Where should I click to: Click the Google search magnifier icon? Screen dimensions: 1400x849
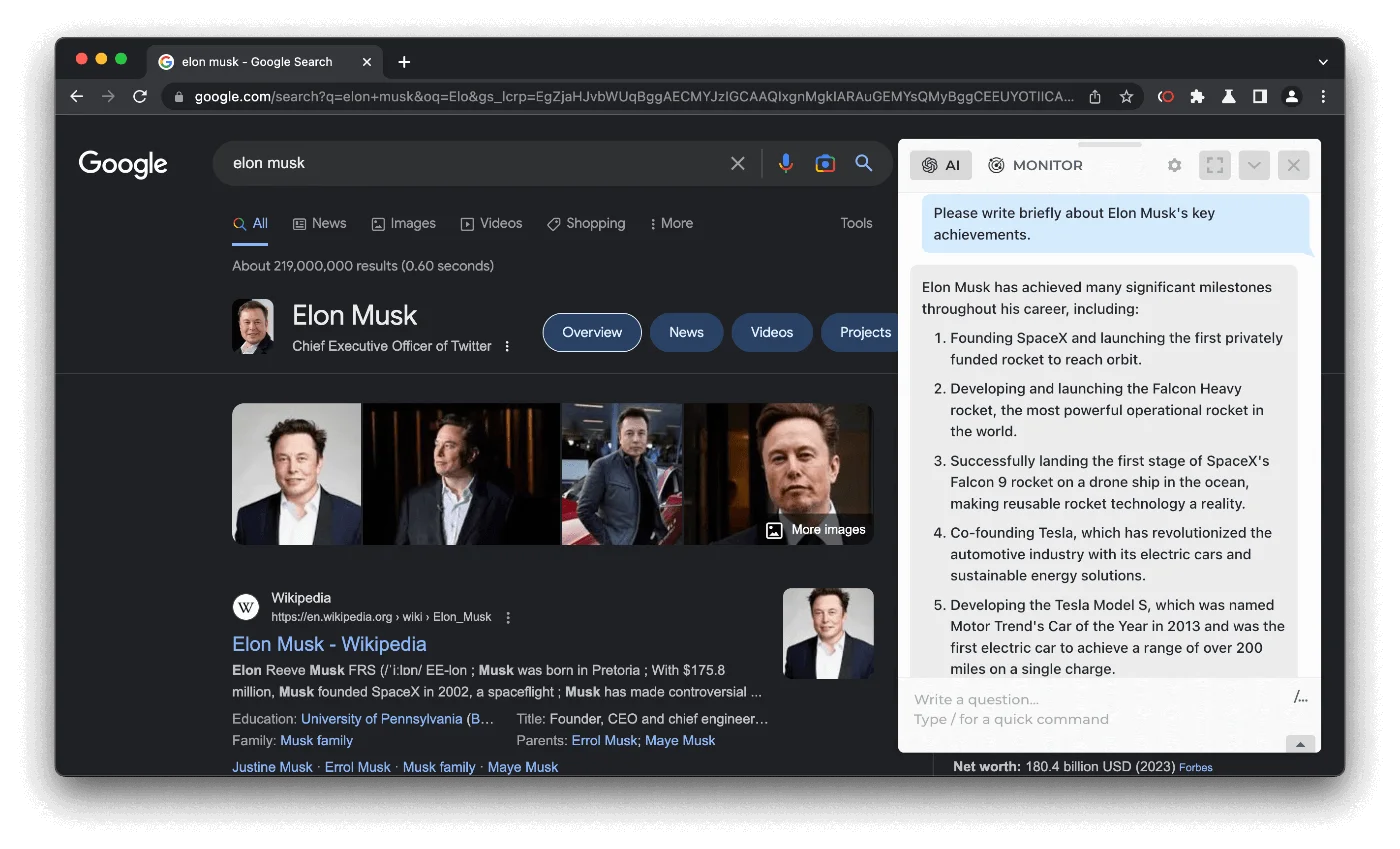(864, 163)
